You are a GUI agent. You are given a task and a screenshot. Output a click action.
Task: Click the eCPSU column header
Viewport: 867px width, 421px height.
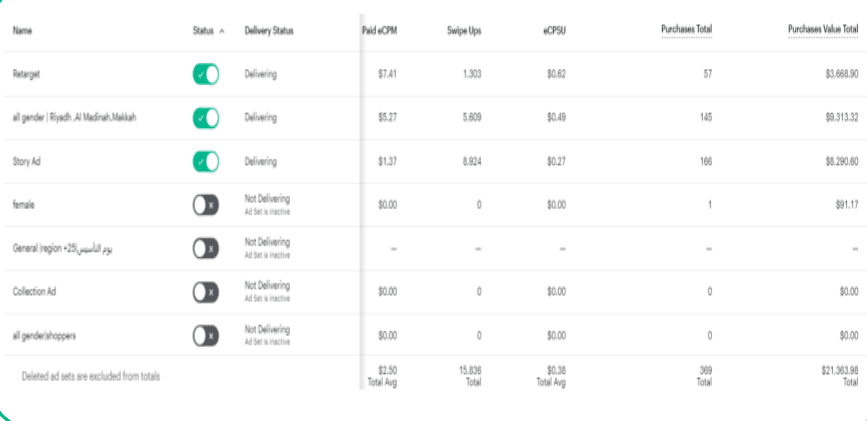click(x=554, y=31)
